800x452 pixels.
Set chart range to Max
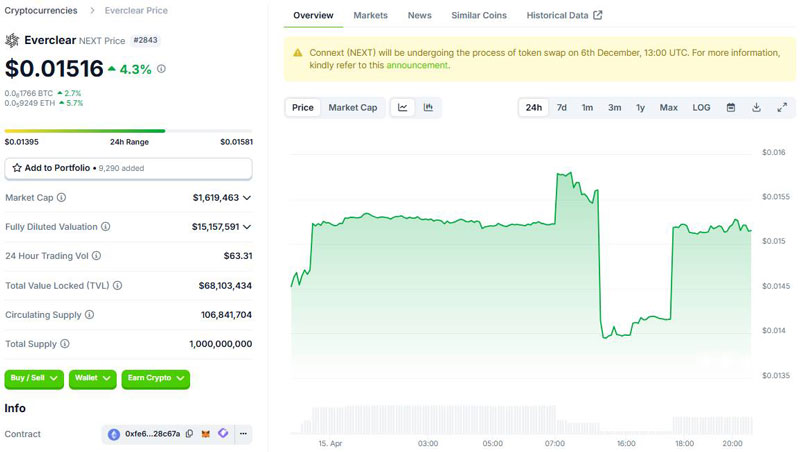click(668, 108)
